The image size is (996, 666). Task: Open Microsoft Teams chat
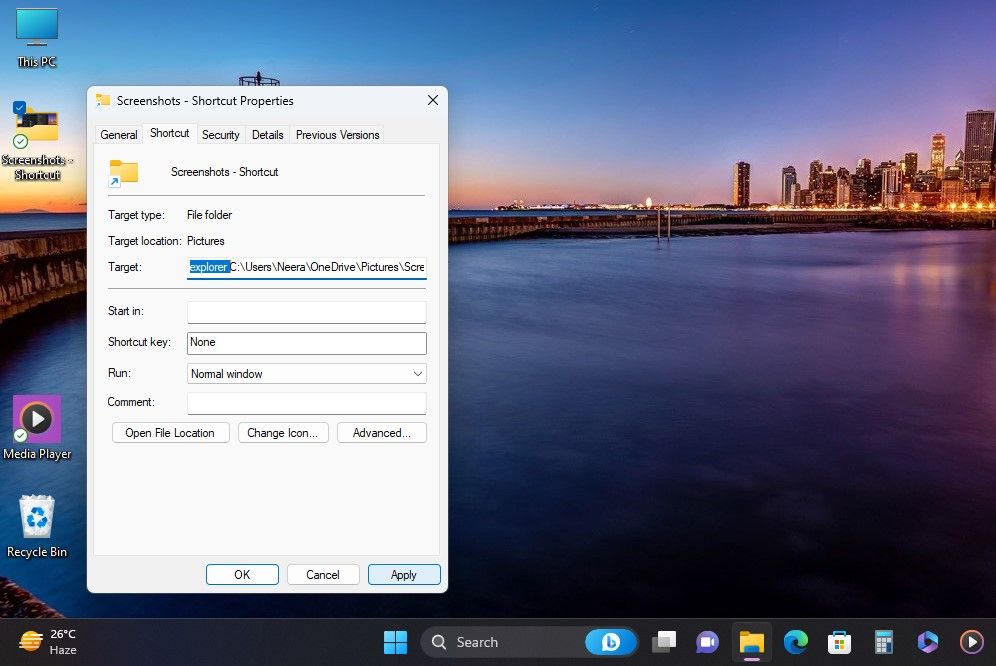pyautogui.click(x=708, y=641)
